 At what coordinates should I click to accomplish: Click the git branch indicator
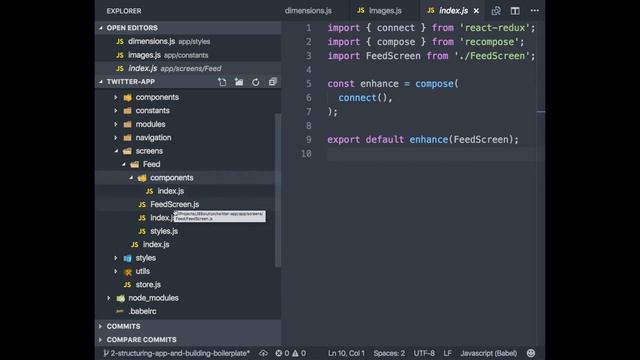[x=176, y=353]
